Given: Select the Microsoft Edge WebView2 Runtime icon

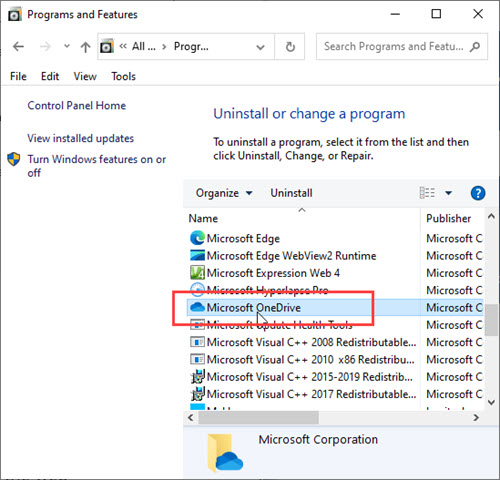Looking at the screenshot, I should click(197, 255).
